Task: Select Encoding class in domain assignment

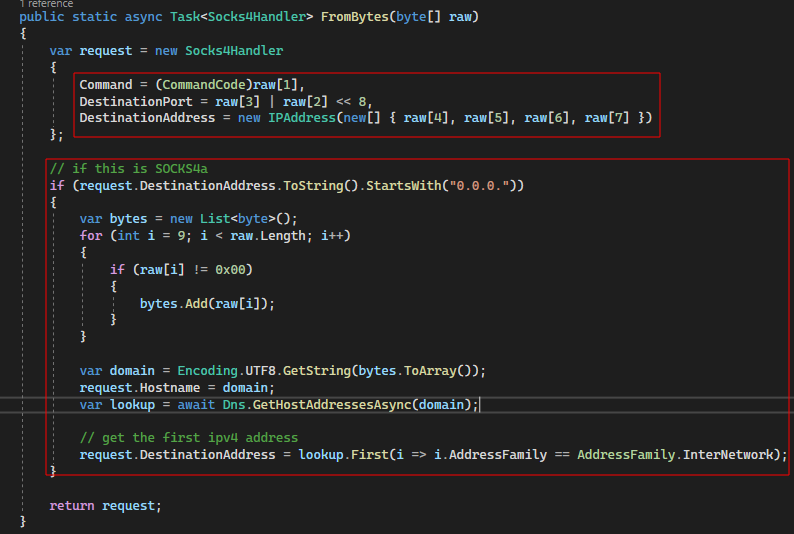Action: [207, 371]
